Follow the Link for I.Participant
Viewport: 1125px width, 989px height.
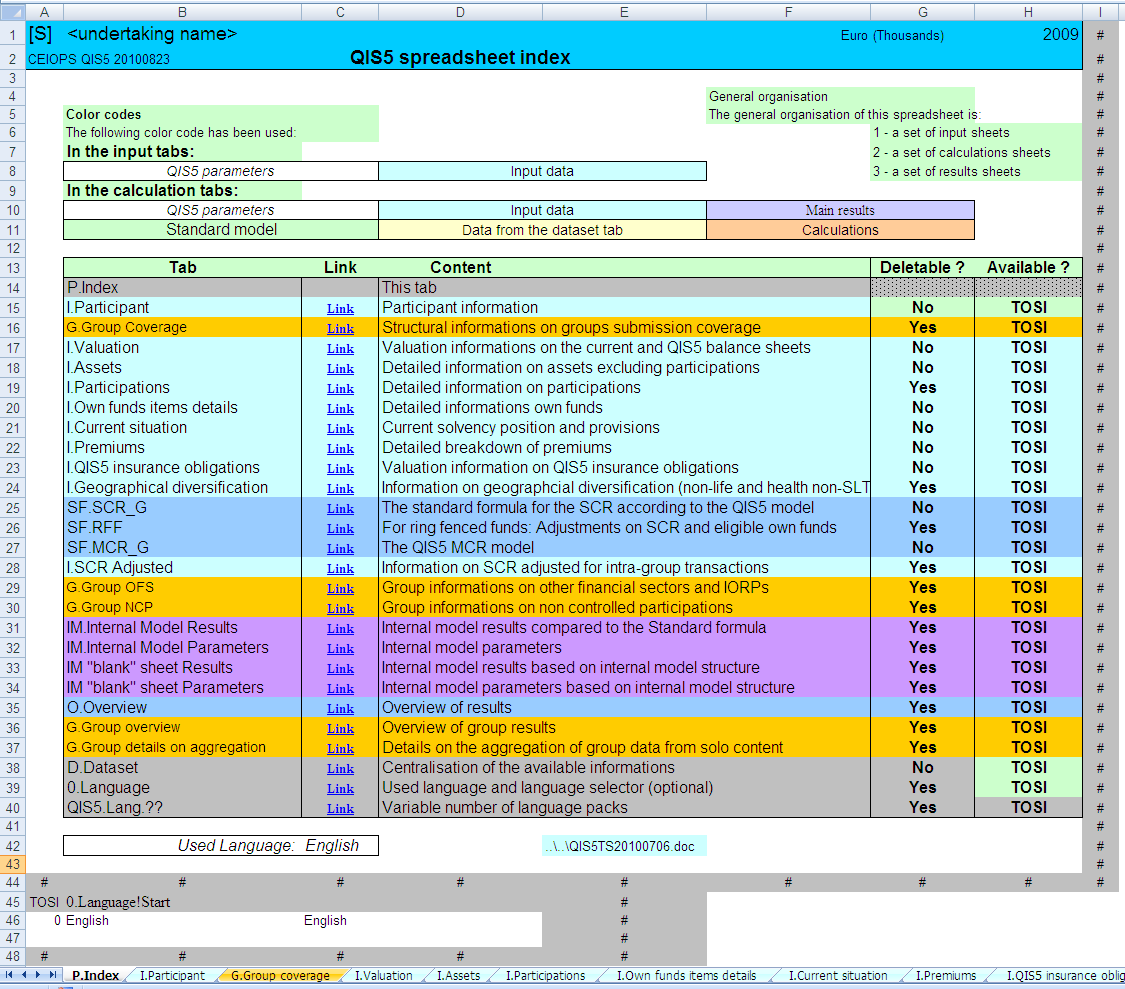tap(340, 309)
